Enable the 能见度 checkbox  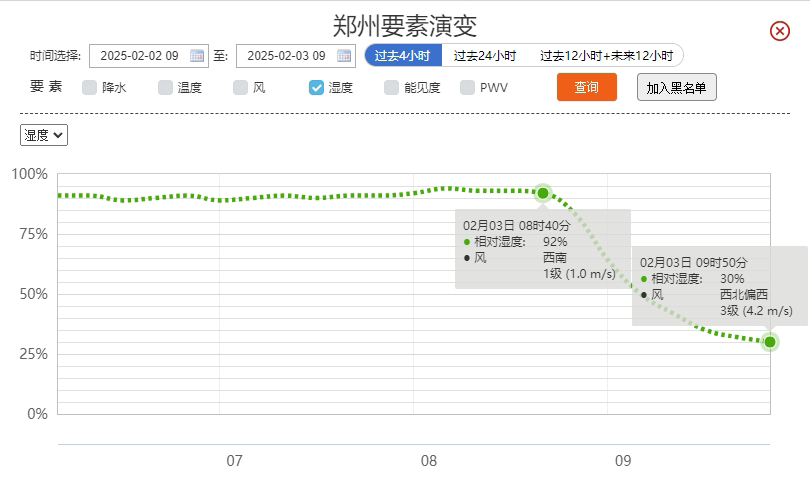pos(392,88)
